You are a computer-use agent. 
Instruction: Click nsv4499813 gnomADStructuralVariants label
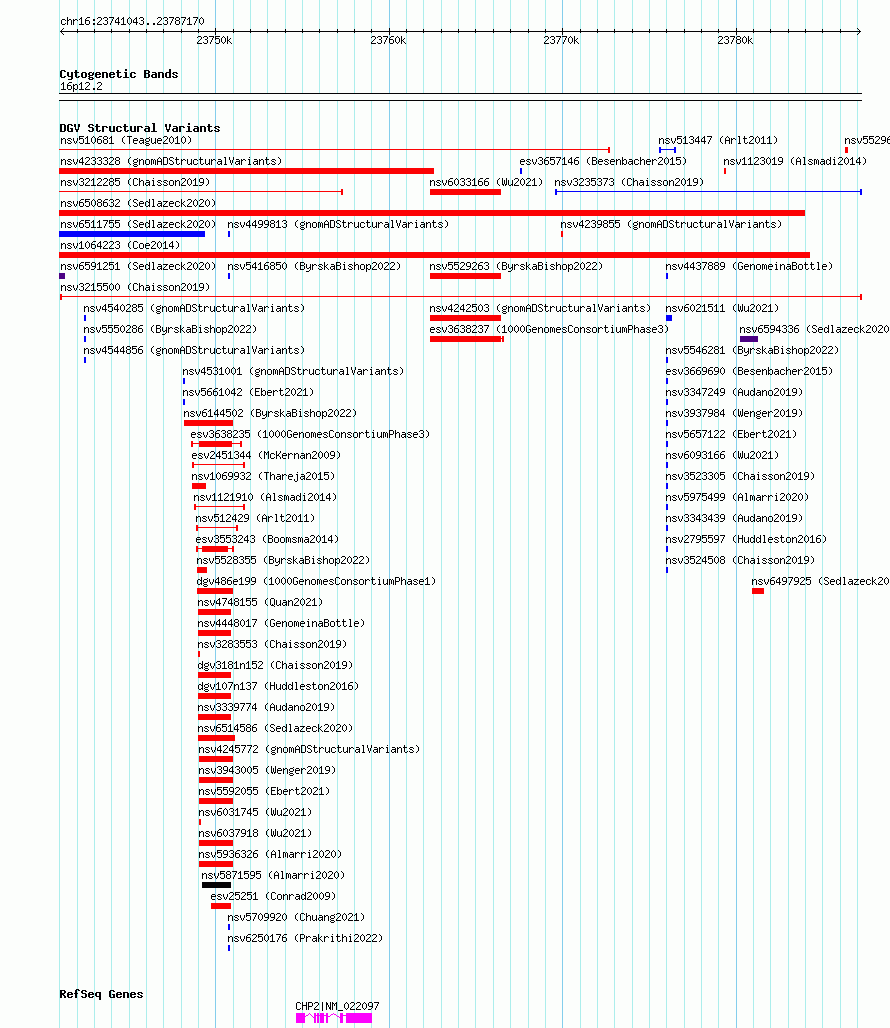point(338,224)
